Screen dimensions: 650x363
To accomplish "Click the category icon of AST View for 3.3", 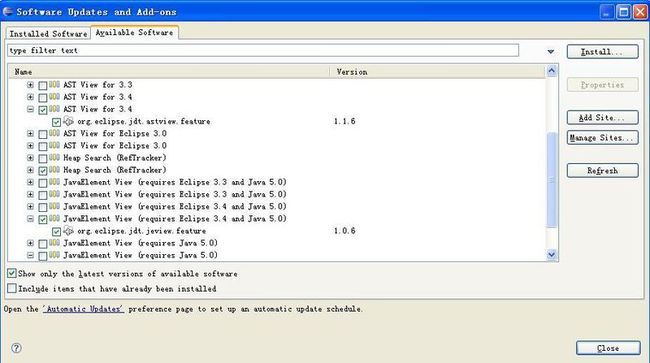I will pos(54,85).
